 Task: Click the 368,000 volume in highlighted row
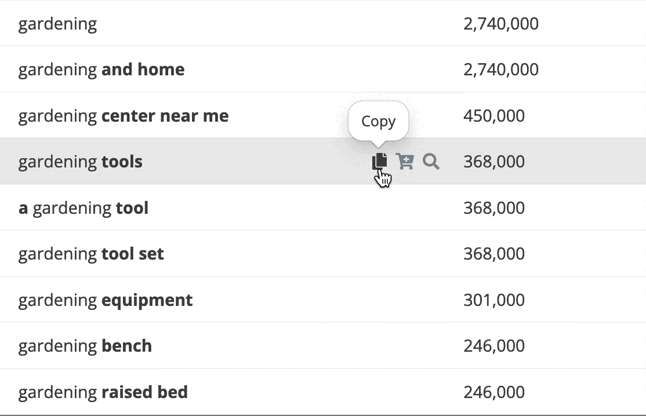pos(494,162)
